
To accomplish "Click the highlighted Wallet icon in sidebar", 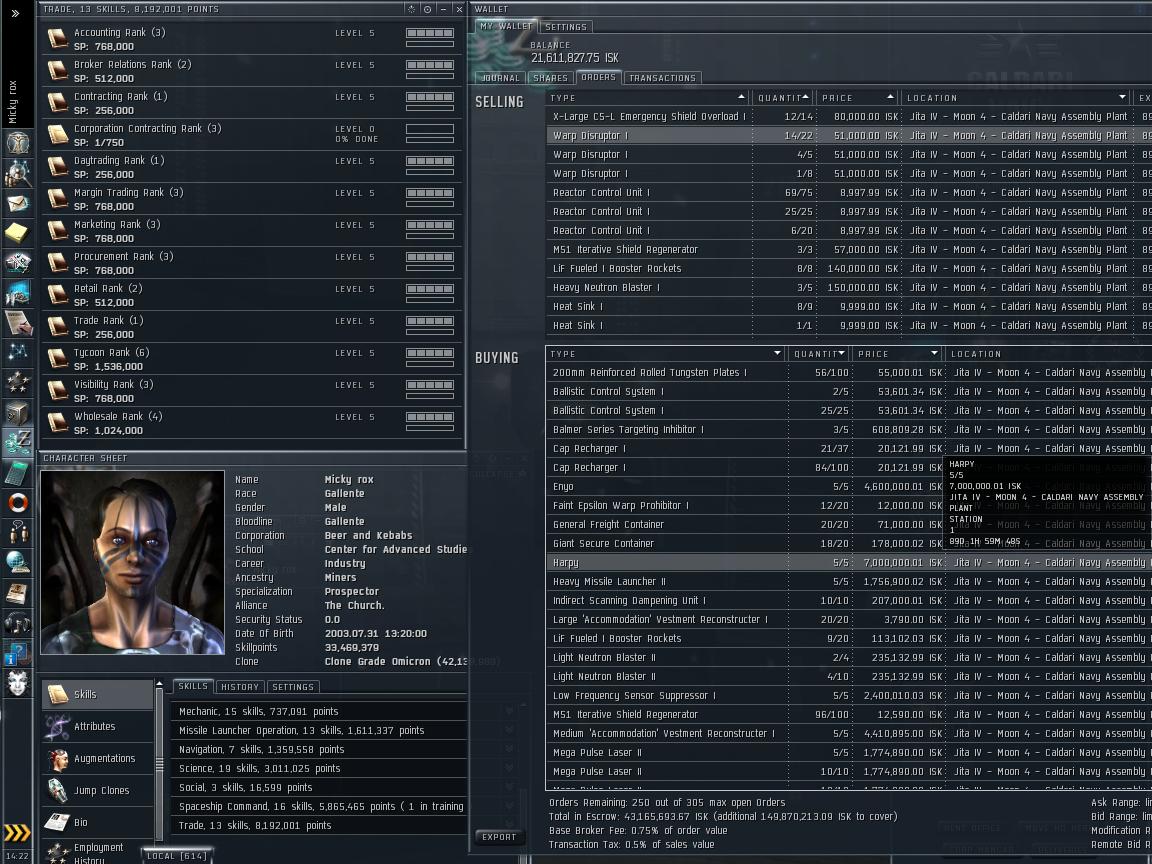I will [x=17, y=442].
